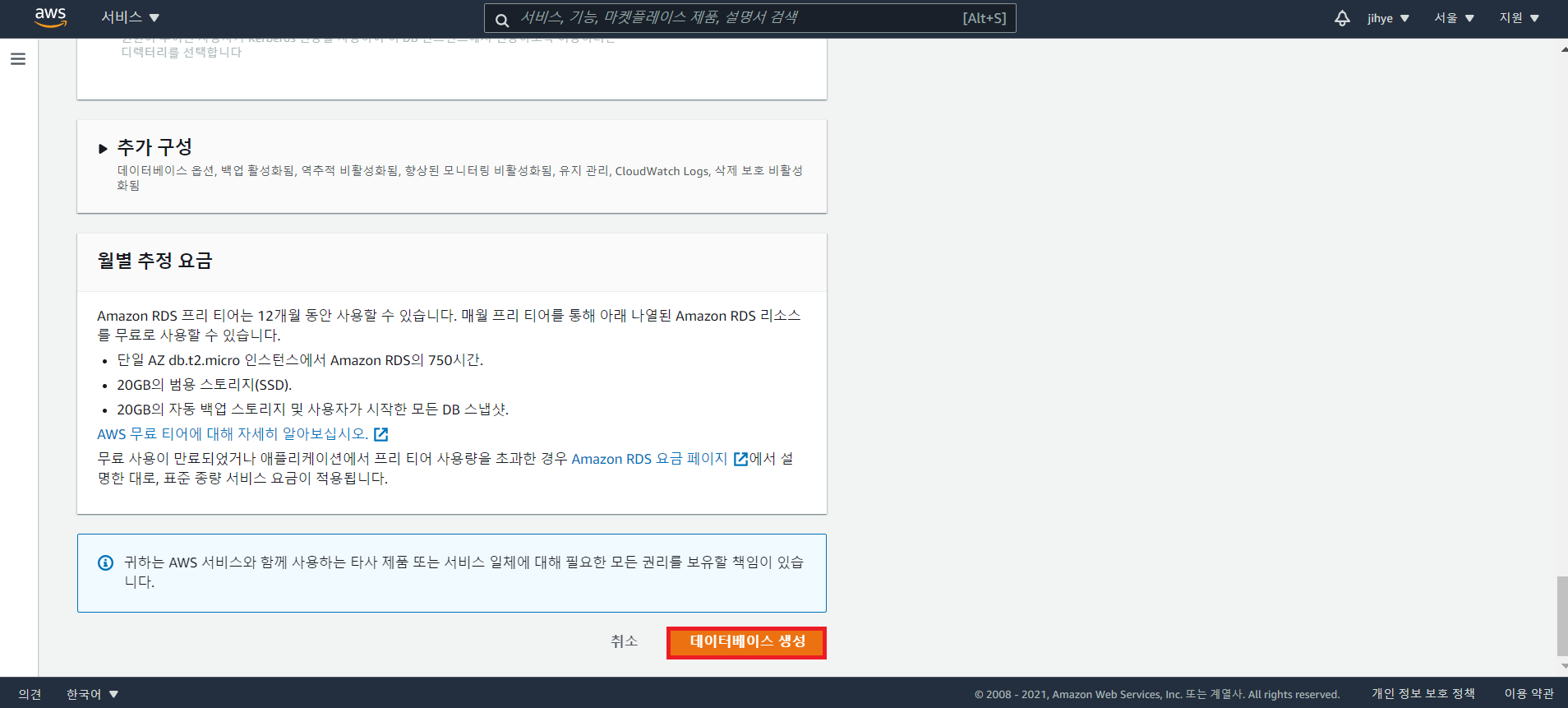Open the 이용 약관 terms link

tap(1529, 694)
